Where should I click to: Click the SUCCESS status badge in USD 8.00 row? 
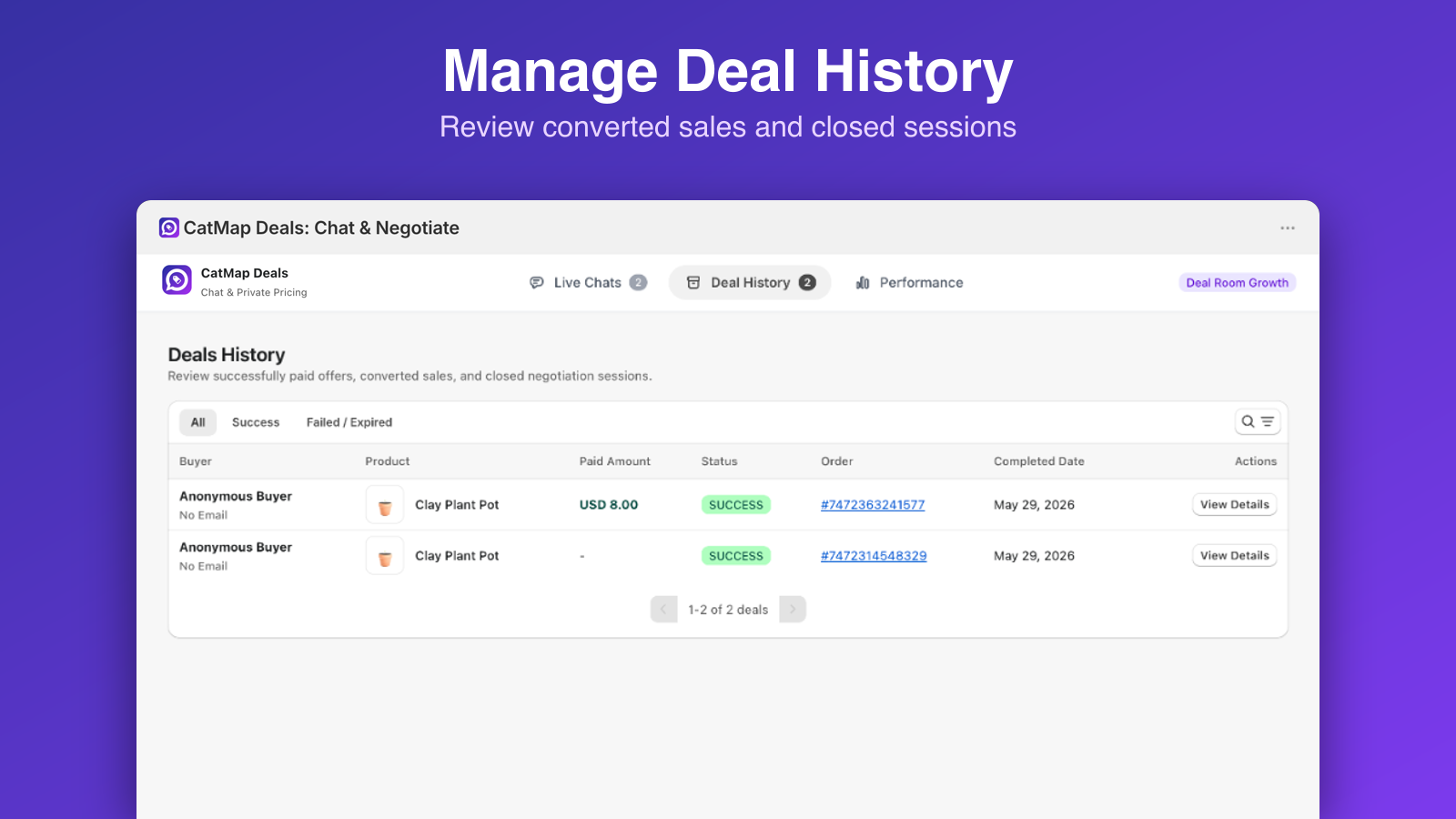pos(736,505)
